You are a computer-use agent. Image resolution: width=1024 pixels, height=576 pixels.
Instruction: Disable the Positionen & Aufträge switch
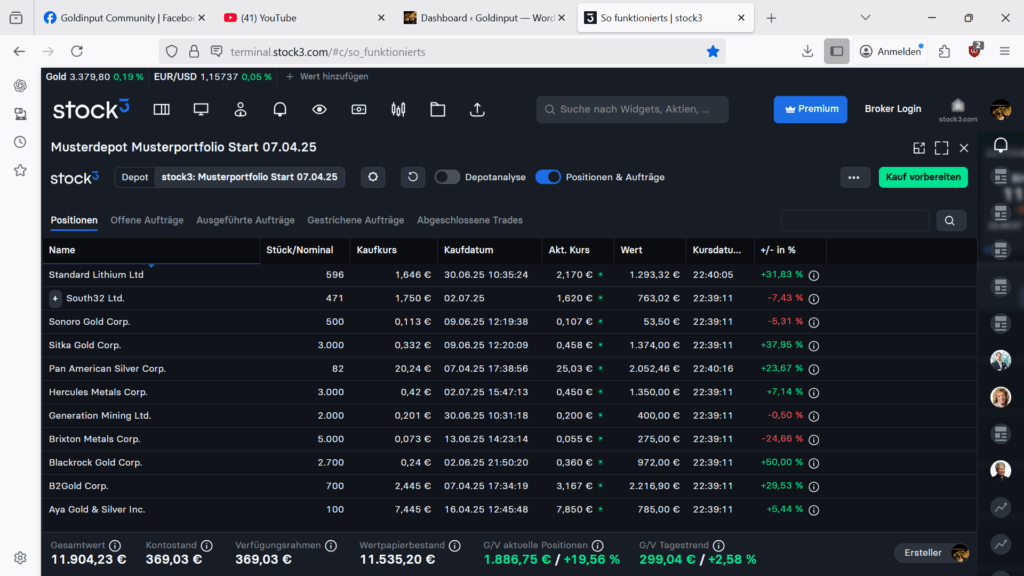click(x=548, y=177)
